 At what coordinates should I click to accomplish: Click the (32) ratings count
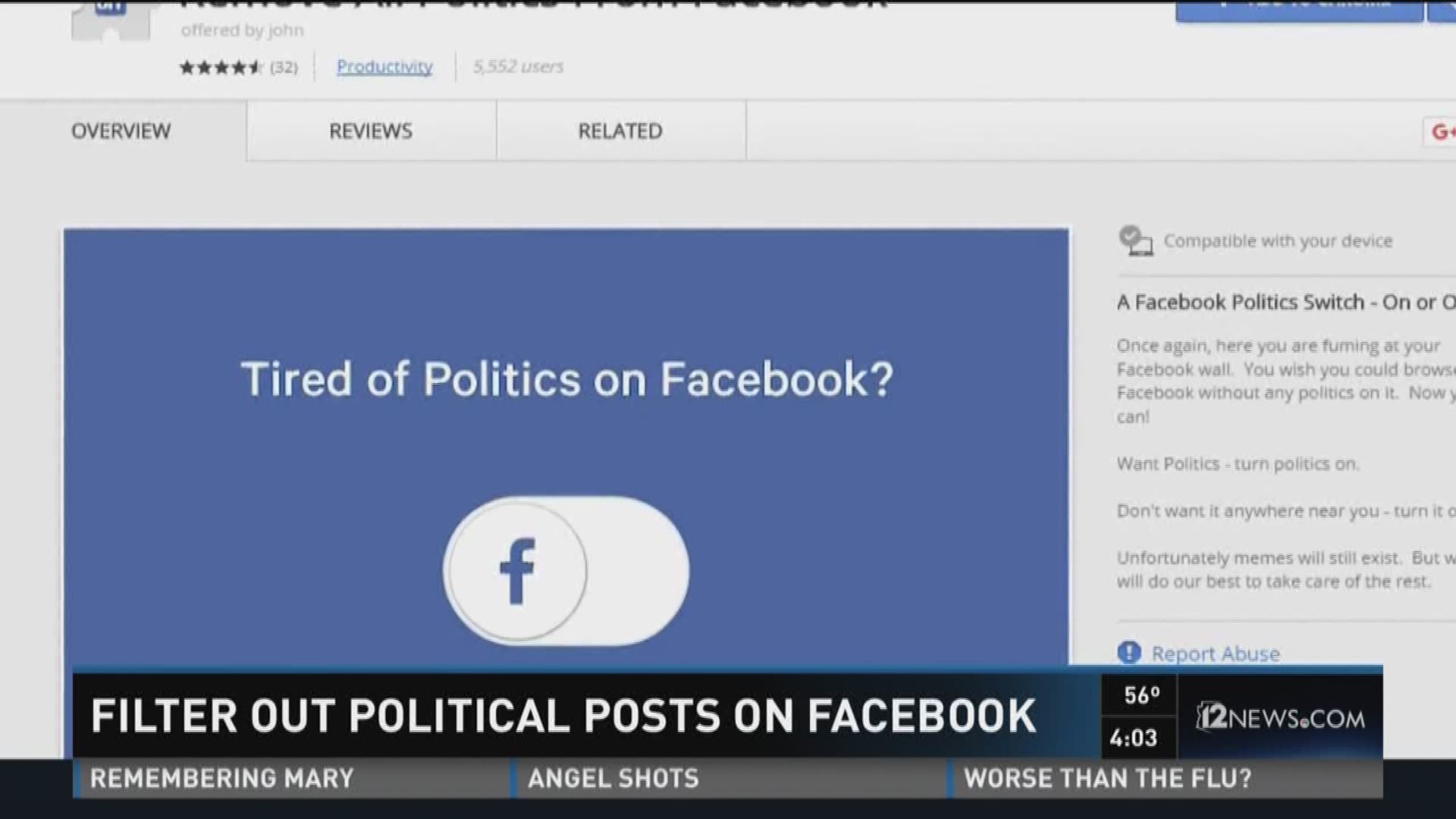click(284, 67)
